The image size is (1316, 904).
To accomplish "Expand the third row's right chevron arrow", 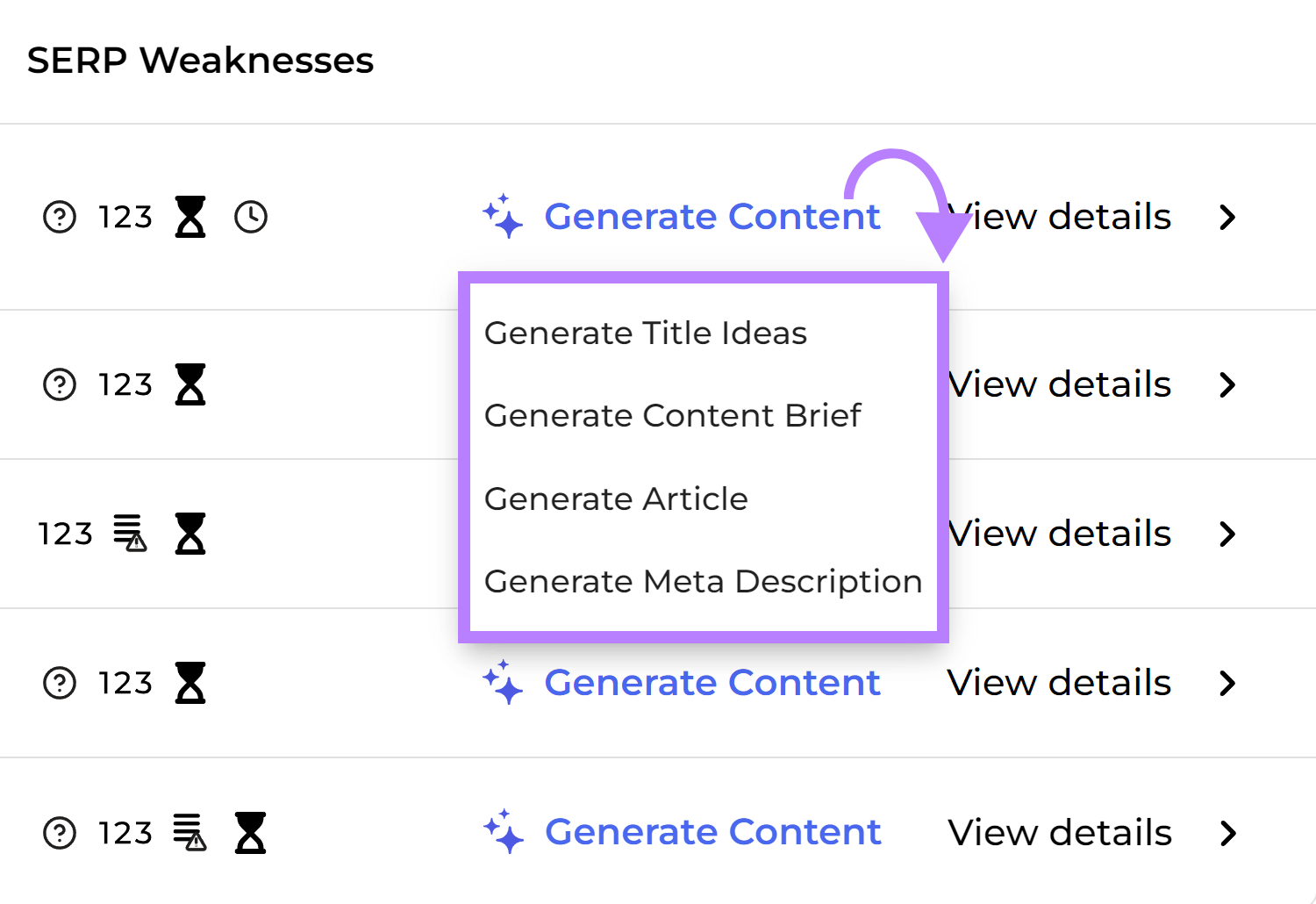I will coord(1227,534).
